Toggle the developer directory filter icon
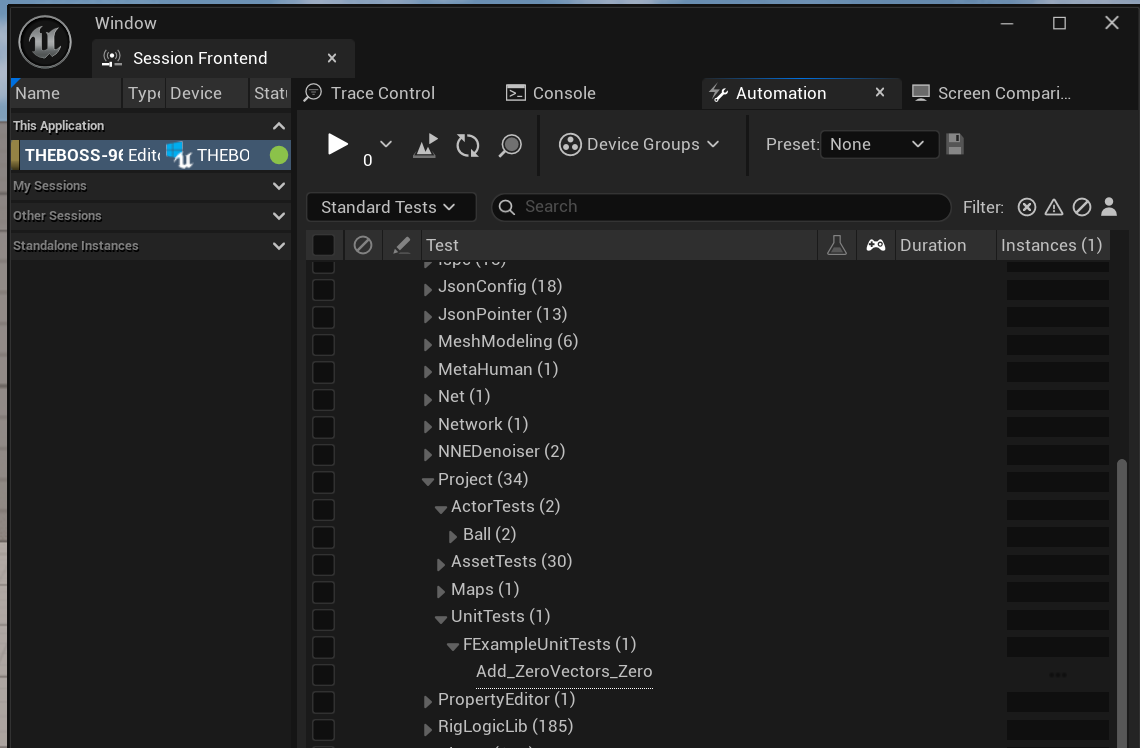The height and width of the screenshot is (748, 1140). coord(1109,207)
